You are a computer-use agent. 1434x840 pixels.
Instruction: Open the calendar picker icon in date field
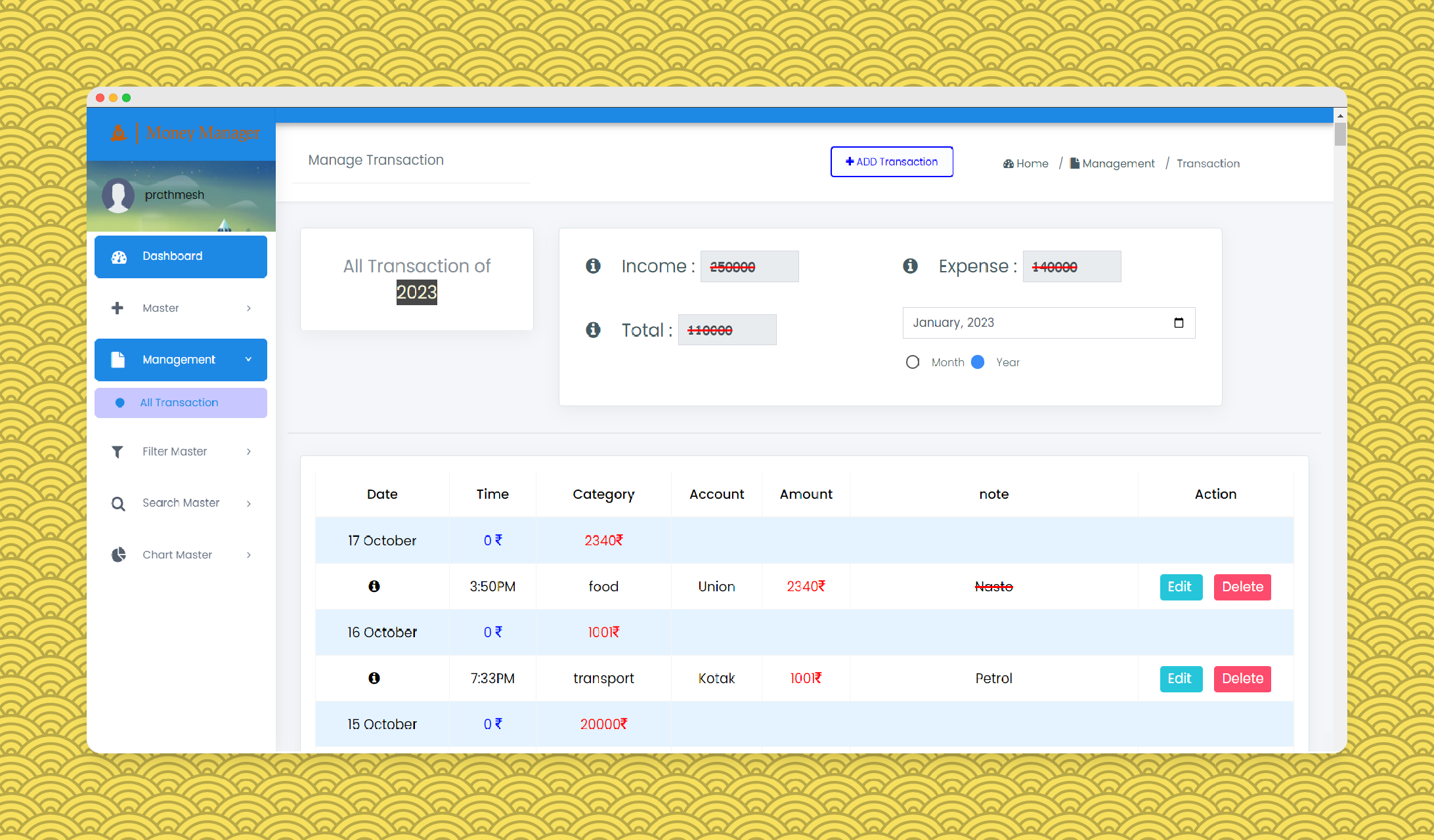(1179, 323)
